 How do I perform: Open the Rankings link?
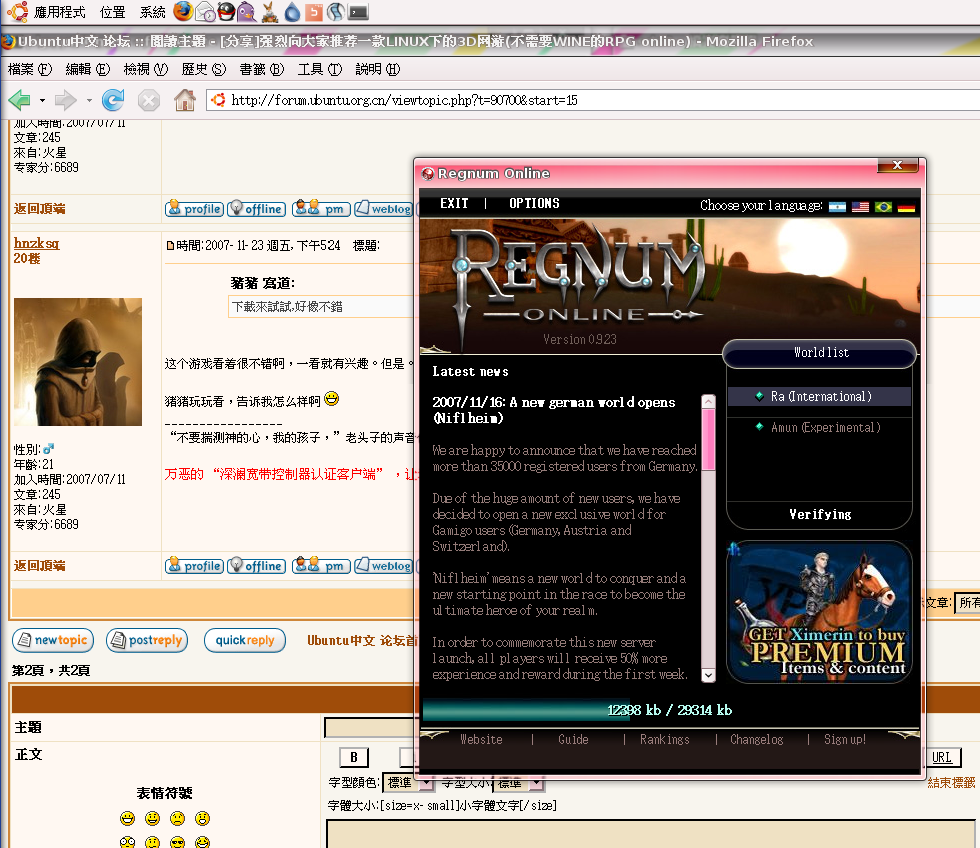(x=664, y=739)
